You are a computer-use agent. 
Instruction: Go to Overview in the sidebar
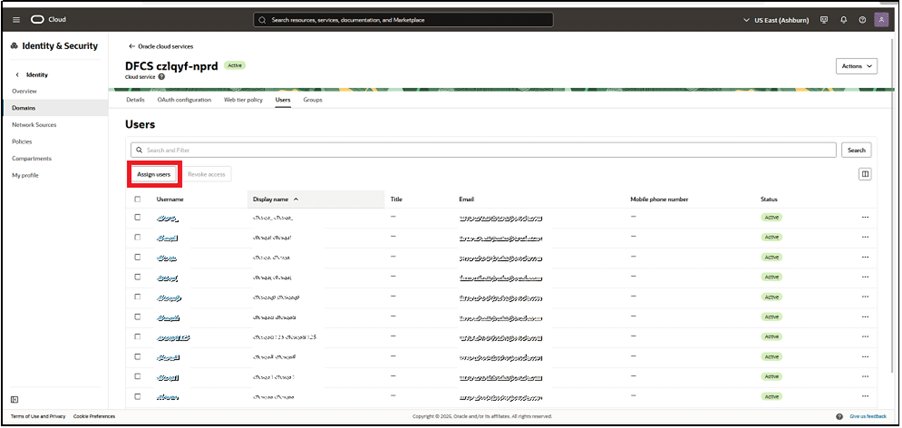pyautogui.click(x=24, y=91)
